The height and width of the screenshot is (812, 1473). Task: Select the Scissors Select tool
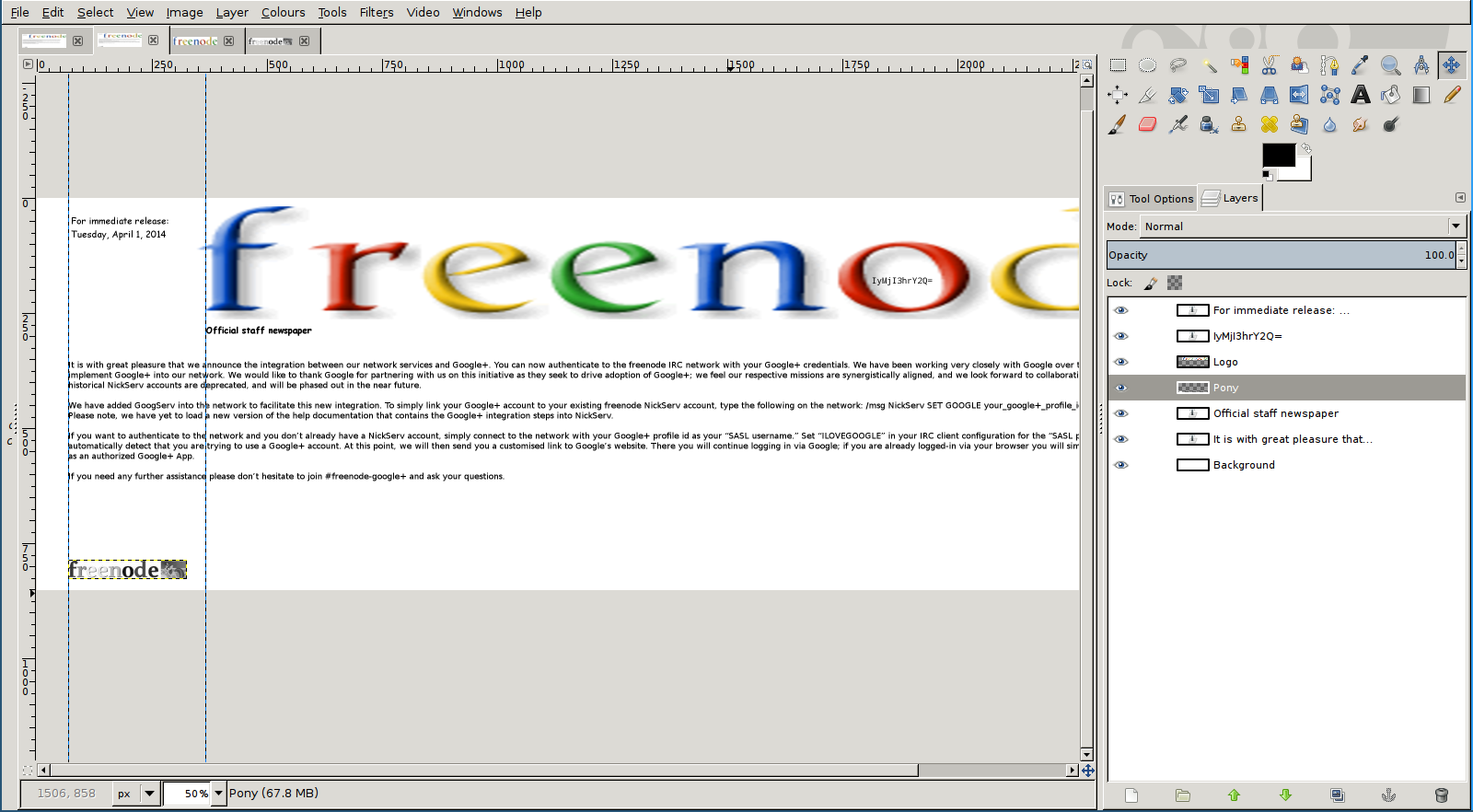click(x=1270, y=65)
